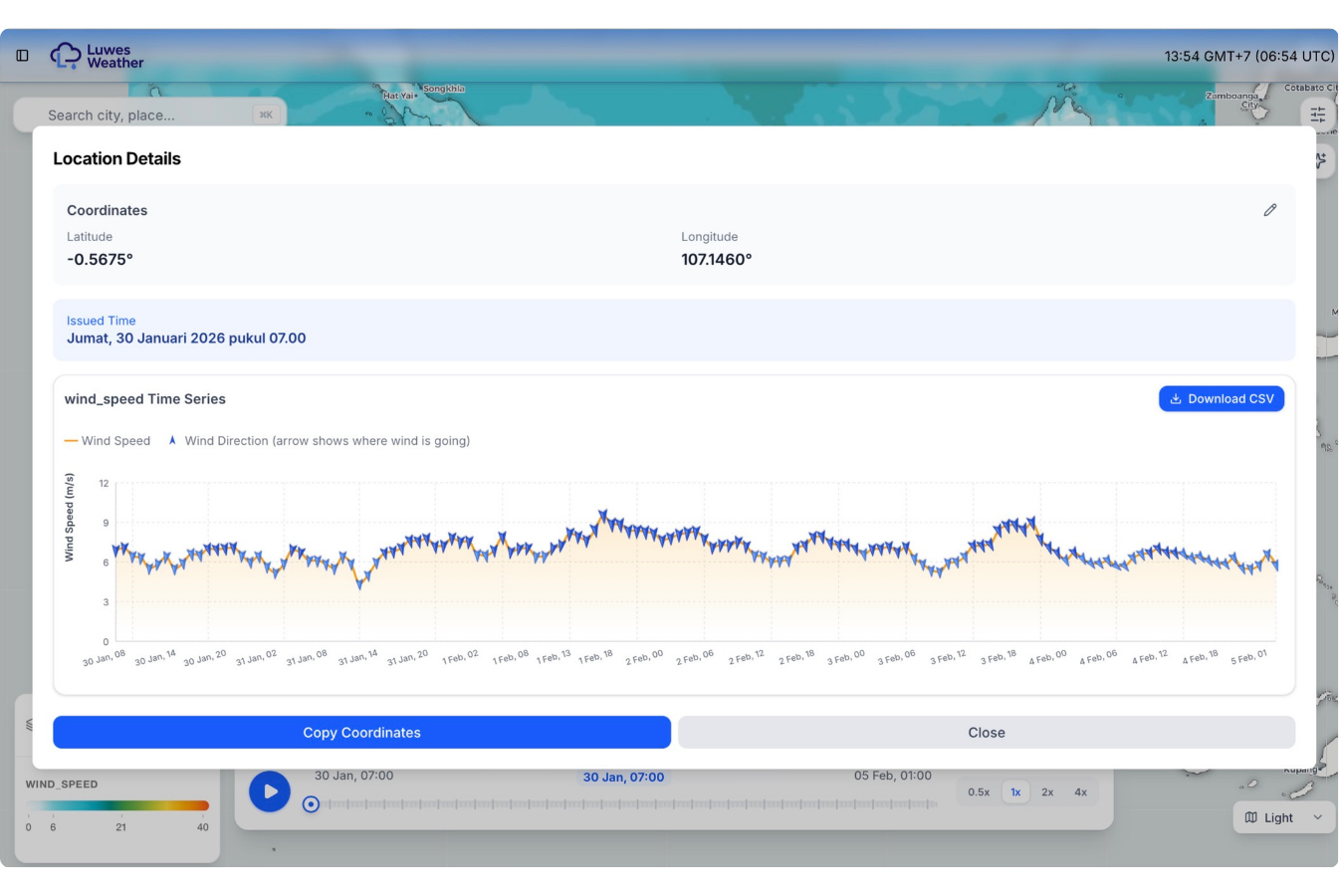Close the Location Details dialog
The width and height of the screenshot is (1339, 896).
(987, 732)
